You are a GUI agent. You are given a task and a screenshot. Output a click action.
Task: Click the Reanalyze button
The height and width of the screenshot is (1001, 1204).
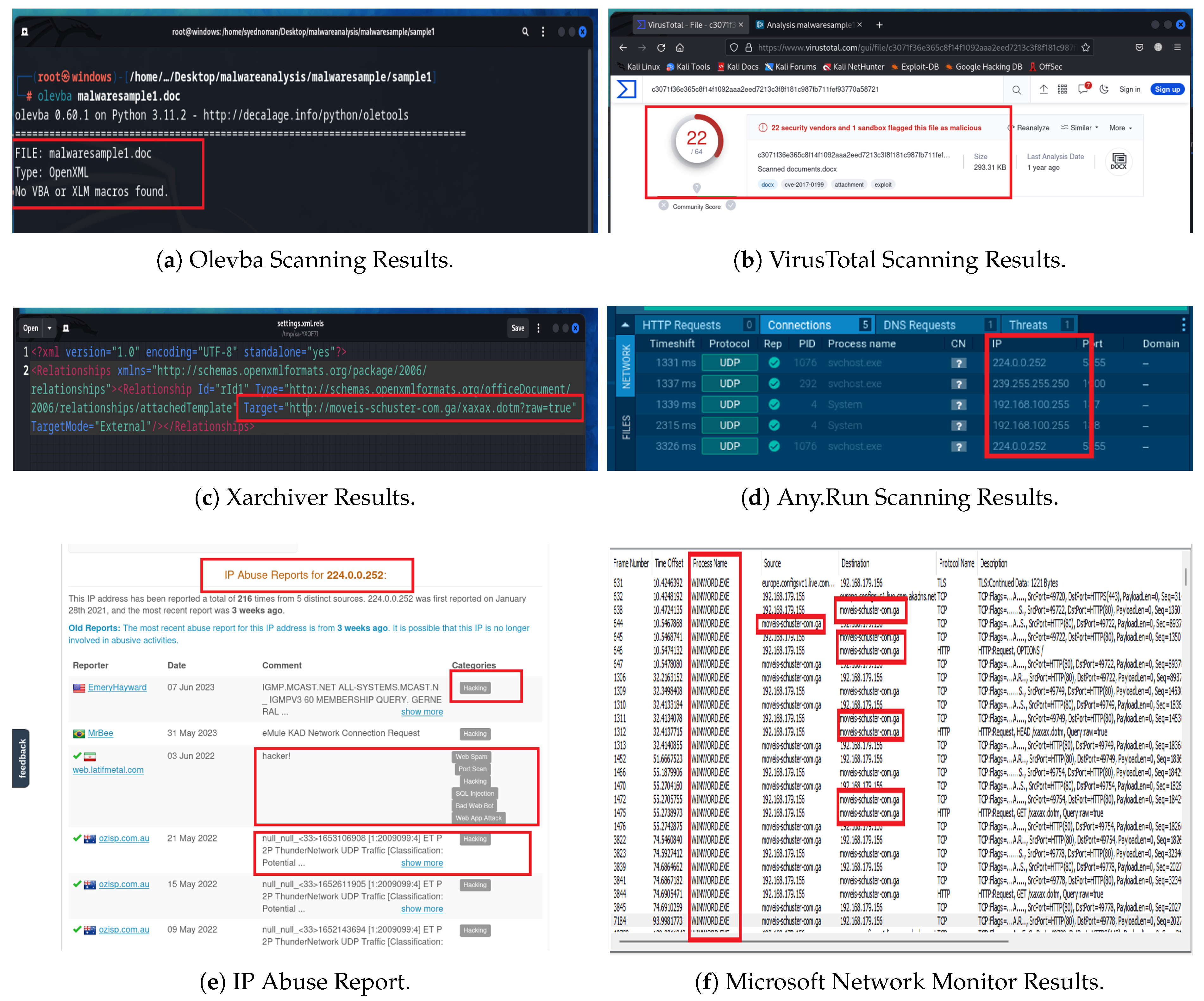[x=1029, y=128]
